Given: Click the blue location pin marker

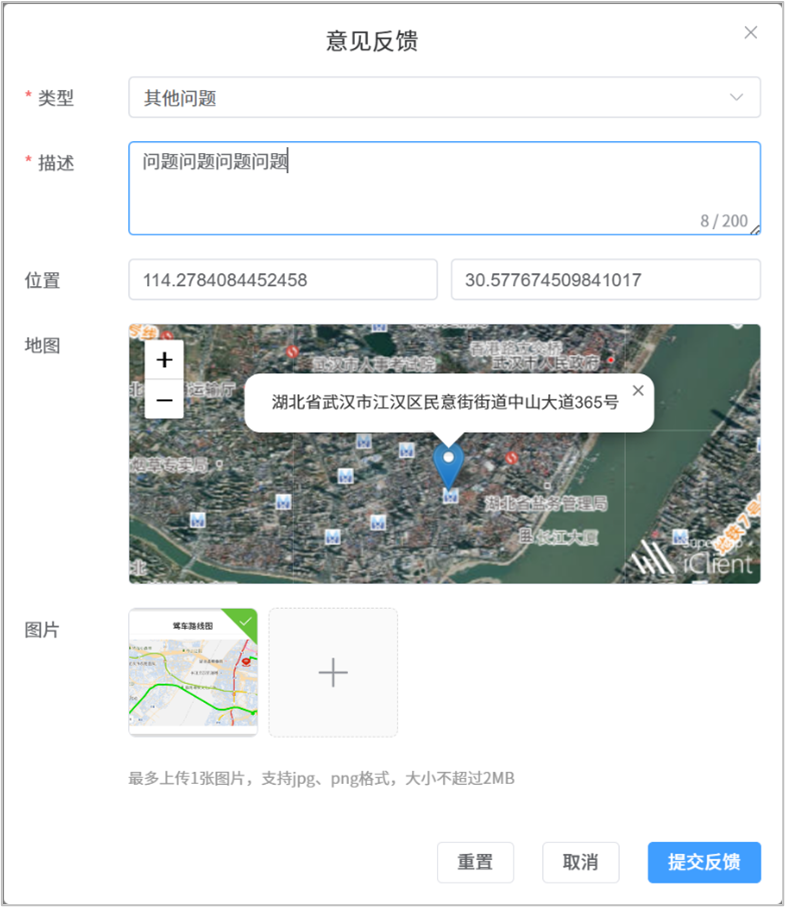Looking at the screenshot, I should [449, 464].
